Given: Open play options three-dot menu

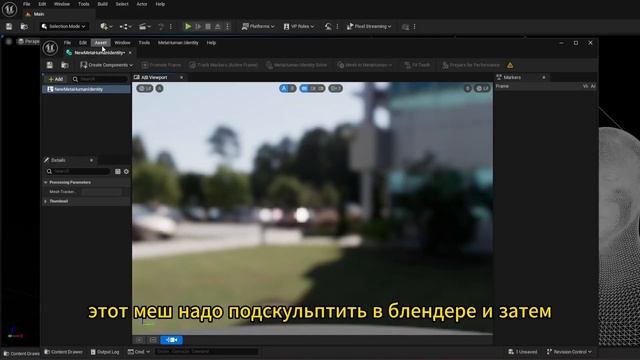Looking at the screenshot, I should click(228, 27).
